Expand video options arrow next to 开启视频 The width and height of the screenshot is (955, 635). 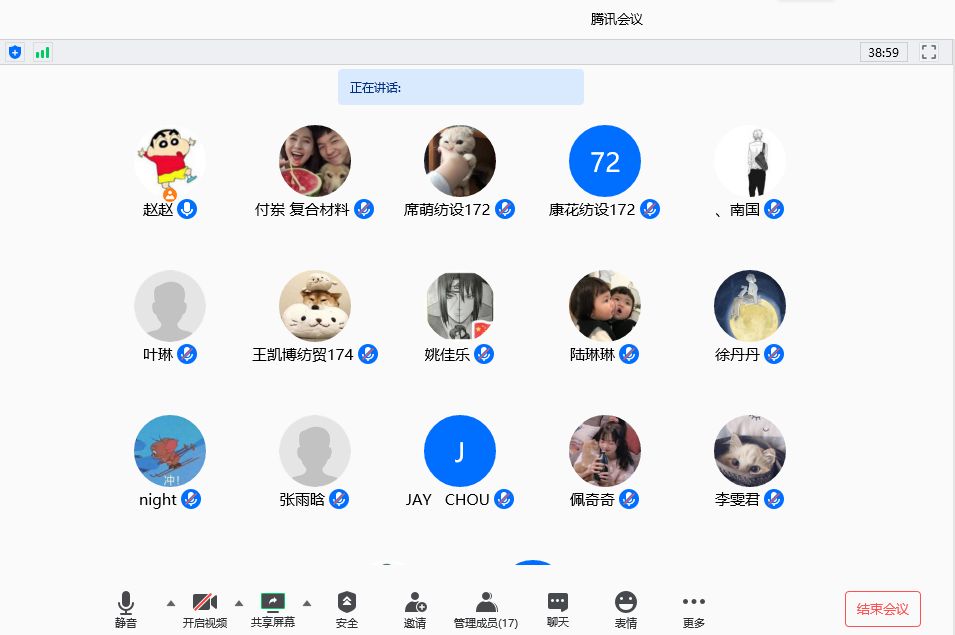239,603
